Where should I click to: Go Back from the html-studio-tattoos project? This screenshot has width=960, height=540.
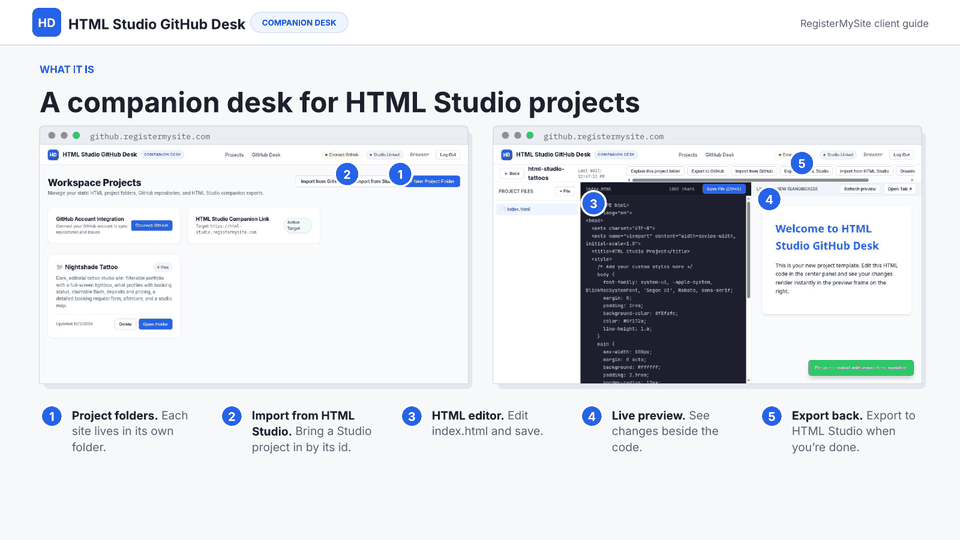[511, 173]
